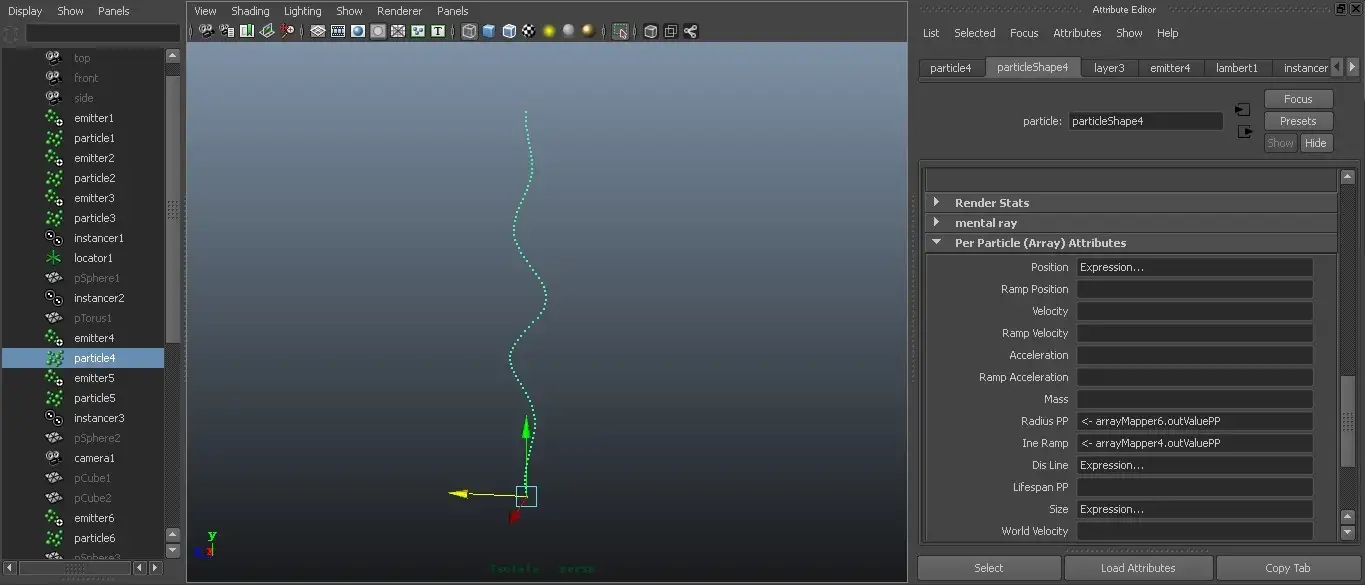Open Outliner Show menu
The height and width of the screenshot is (585, 1365).
point(70,11)
